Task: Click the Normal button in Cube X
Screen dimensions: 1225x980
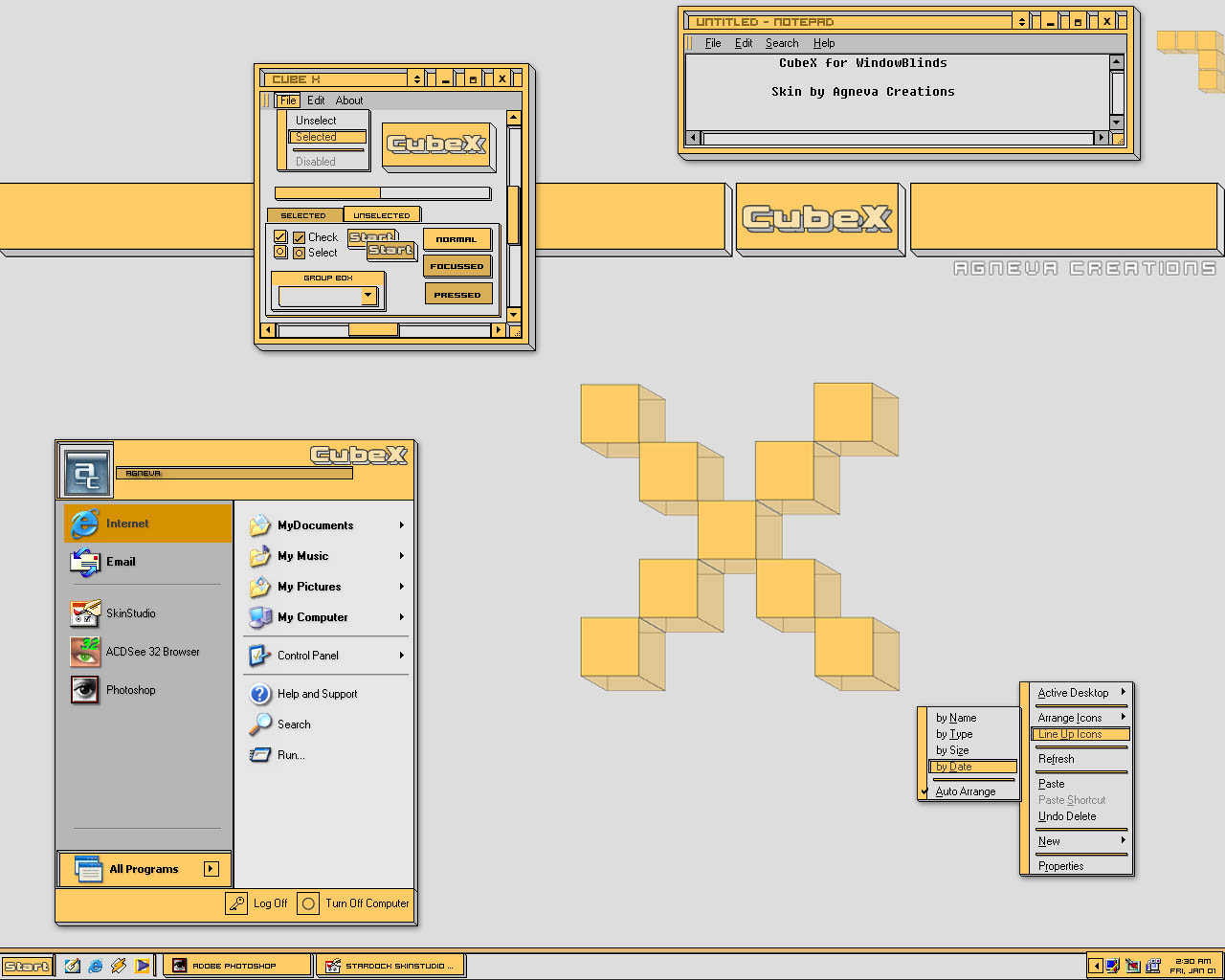Action: 457,239
